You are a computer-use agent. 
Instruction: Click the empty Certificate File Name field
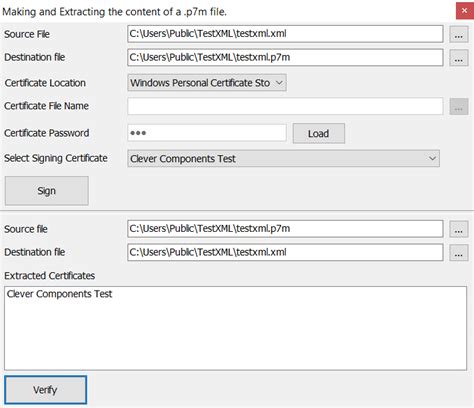click(285, 106)
